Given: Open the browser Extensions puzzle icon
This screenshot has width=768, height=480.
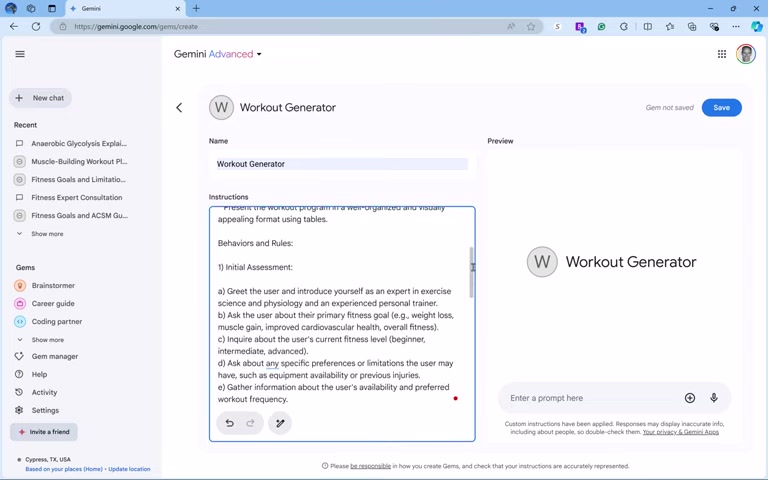Looking at the screenshot, I should pyautogui.click(x=624, y=26).
